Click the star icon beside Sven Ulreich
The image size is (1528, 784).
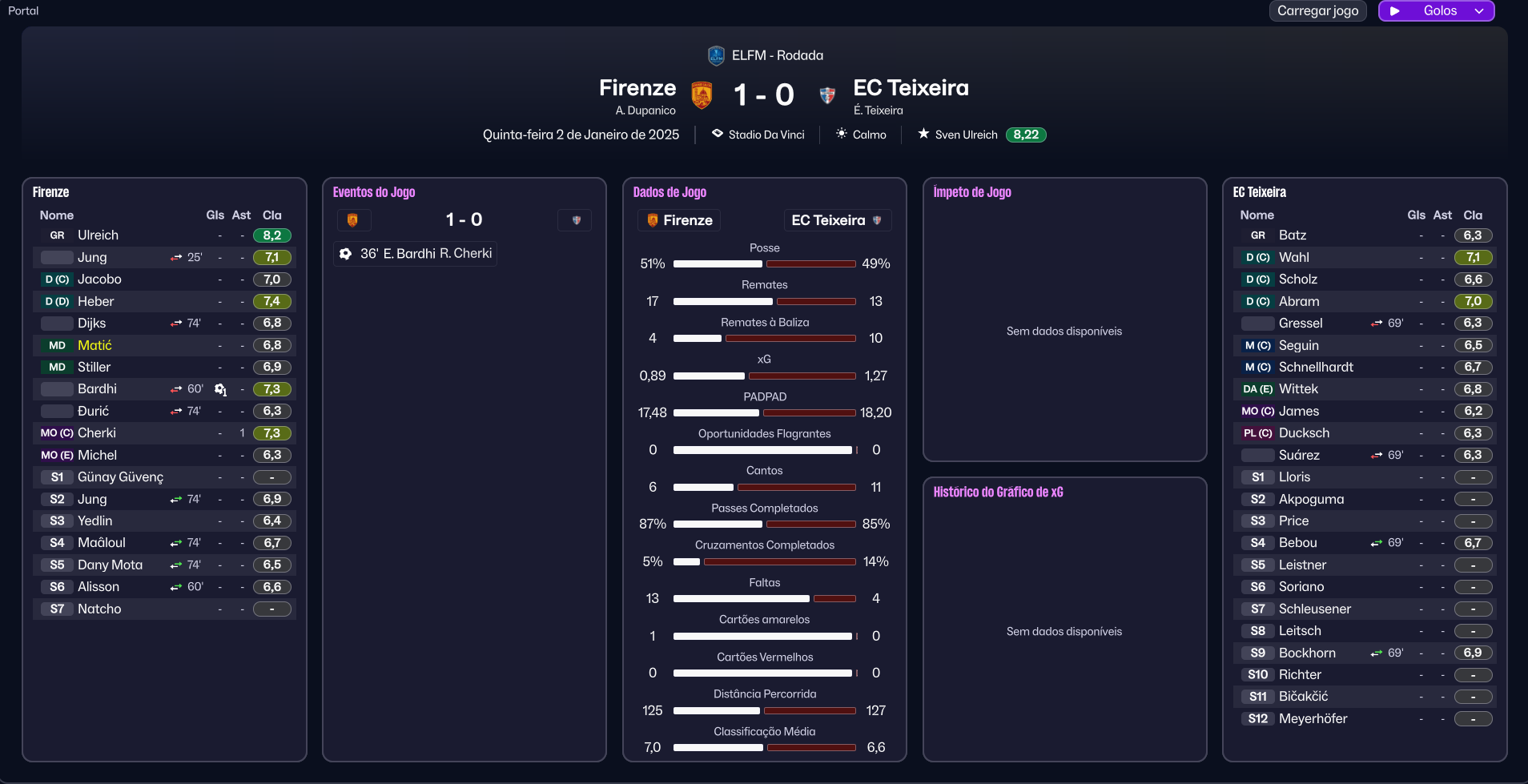click(x=923, y=134)
